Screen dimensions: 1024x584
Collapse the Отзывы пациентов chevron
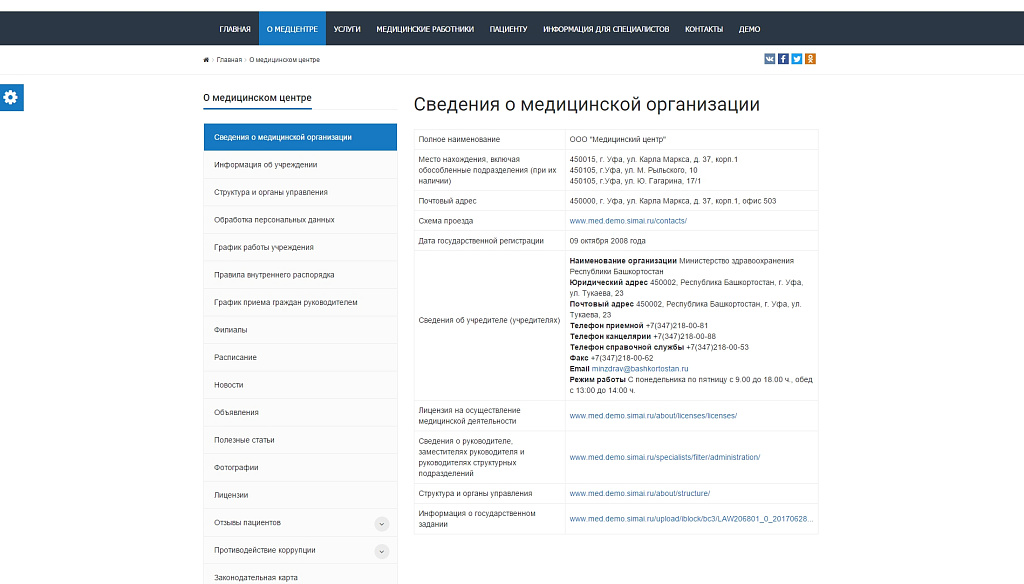381,522
